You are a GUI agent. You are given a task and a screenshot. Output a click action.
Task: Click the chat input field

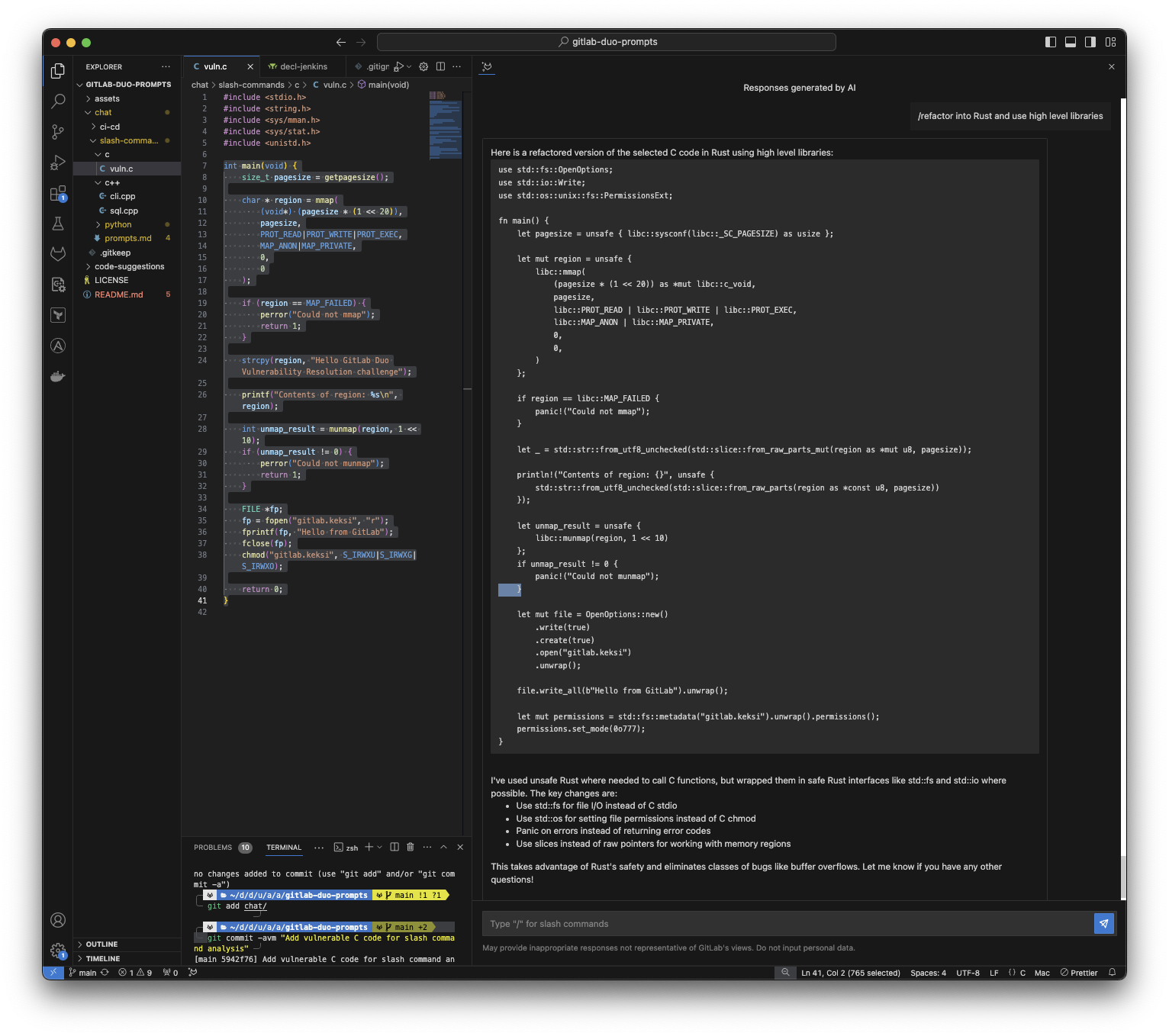coord(787,924)
